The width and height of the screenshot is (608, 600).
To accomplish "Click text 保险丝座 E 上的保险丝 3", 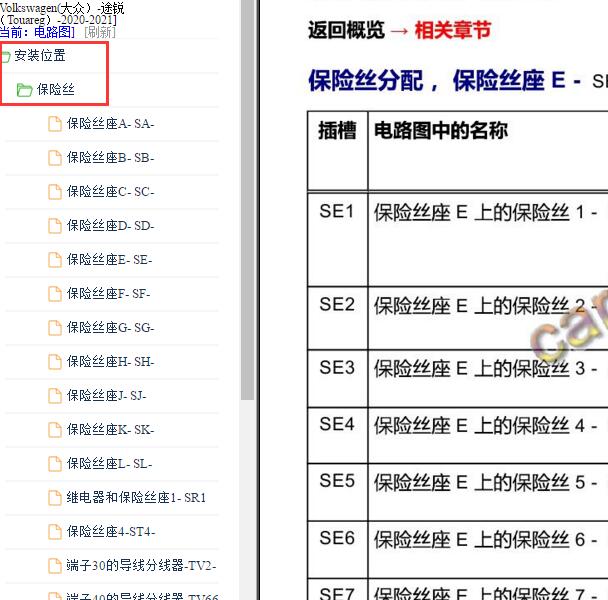I will coord(479,368).
